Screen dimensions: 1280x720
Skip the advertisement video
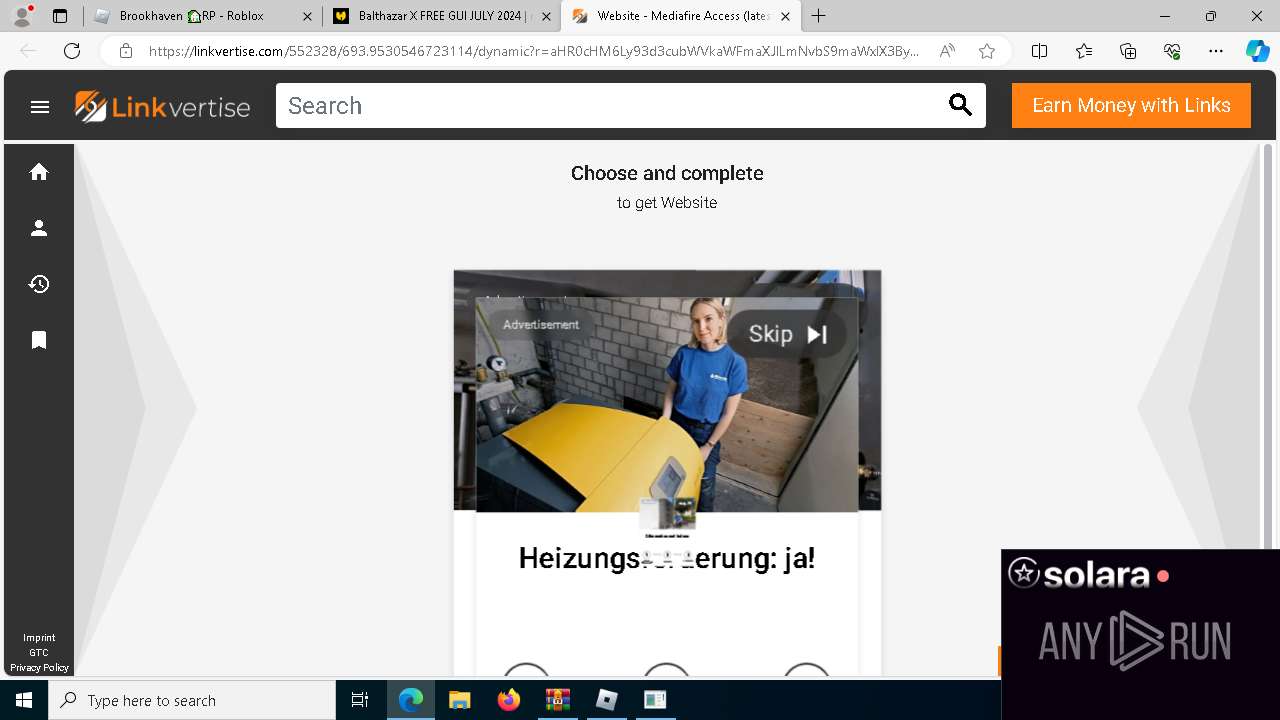788,334
